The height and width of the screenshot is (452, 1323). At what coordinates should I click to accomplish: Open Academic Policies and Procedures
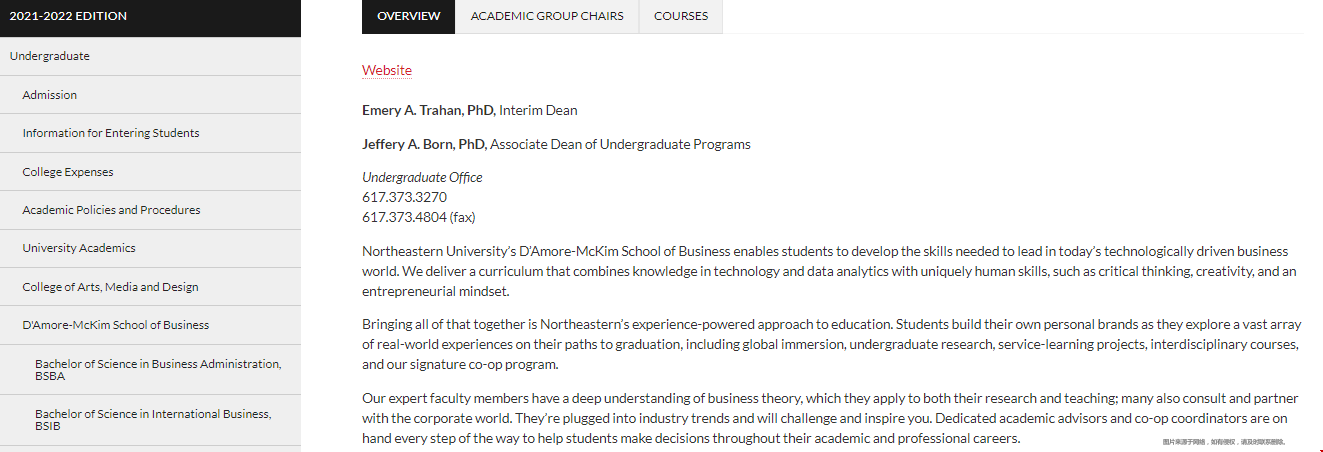pos(150,210)
